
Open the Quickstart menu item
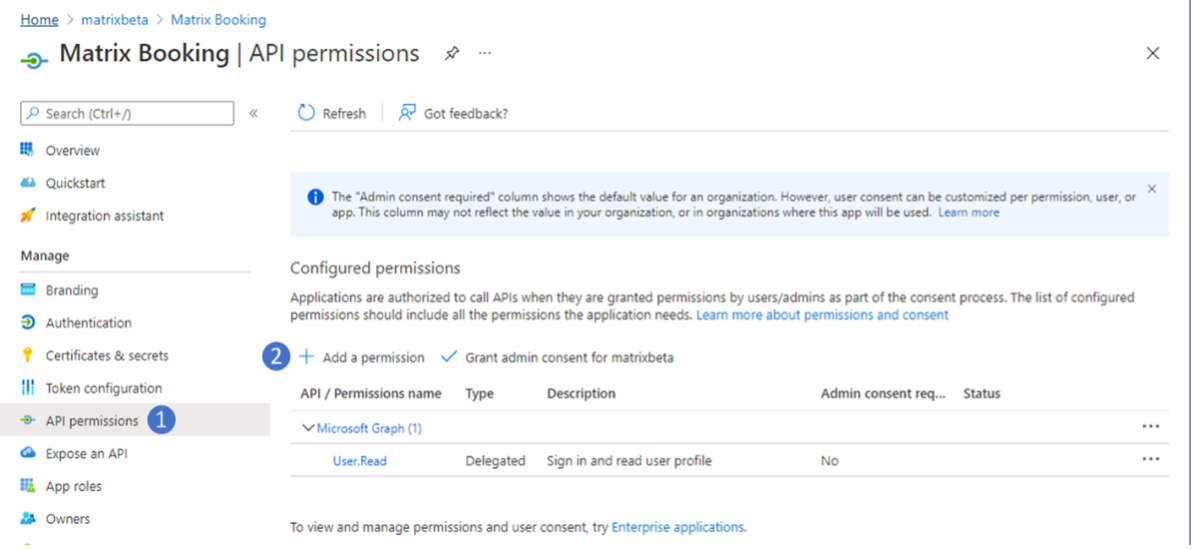click(75, 184)
